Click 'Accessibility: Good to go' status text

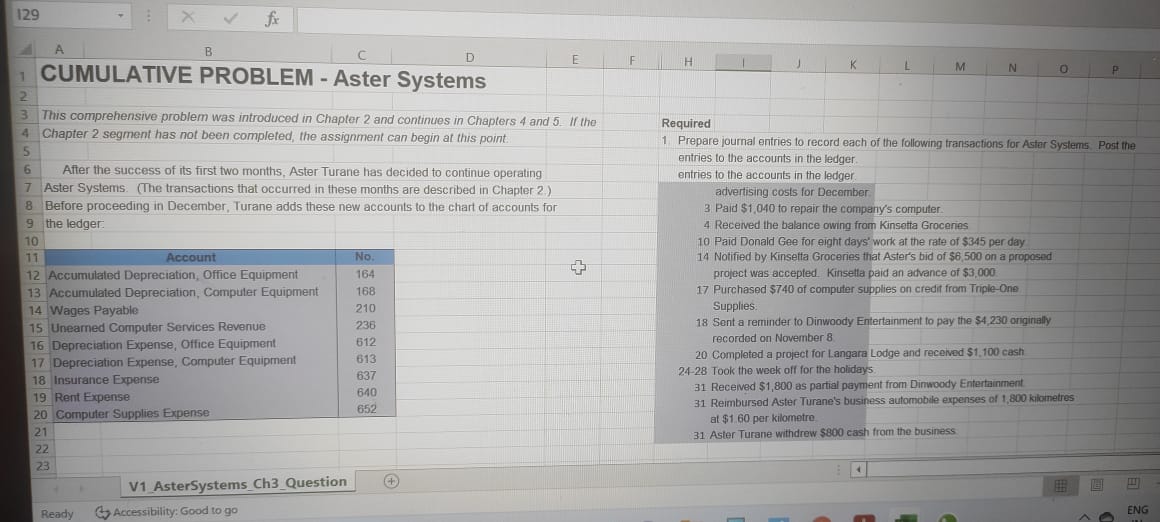[x=175, y=511]
